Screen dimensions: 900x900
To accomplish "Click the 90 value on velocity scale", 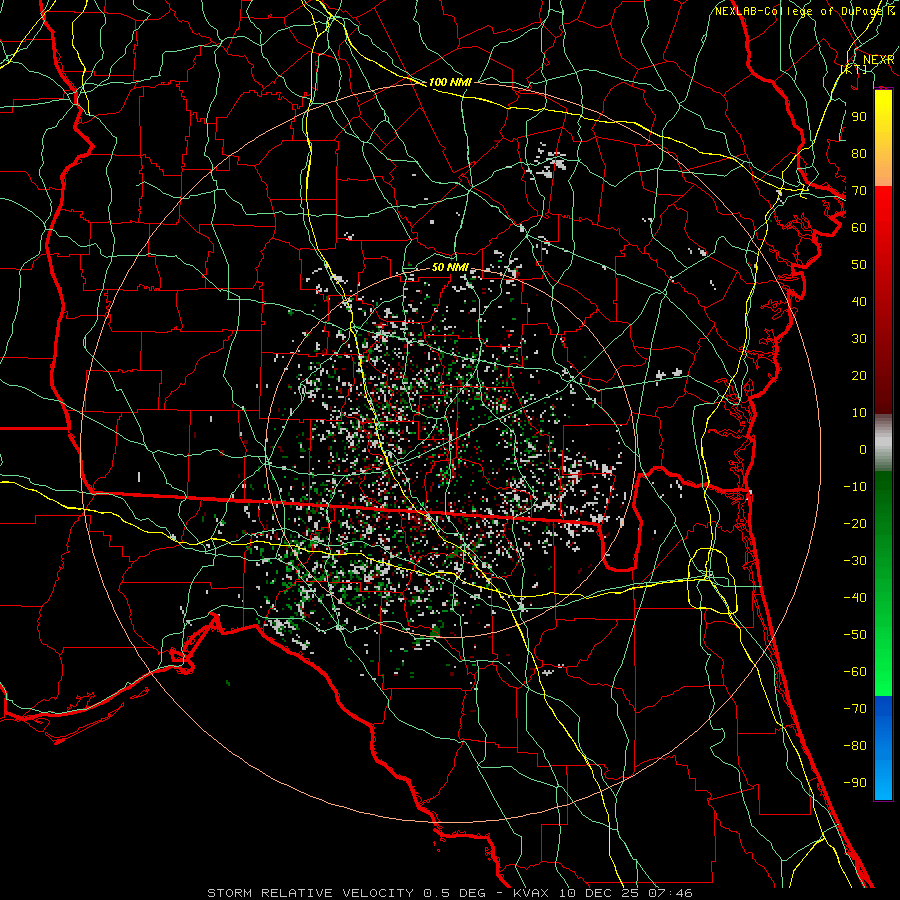I will tap(859, 117).
